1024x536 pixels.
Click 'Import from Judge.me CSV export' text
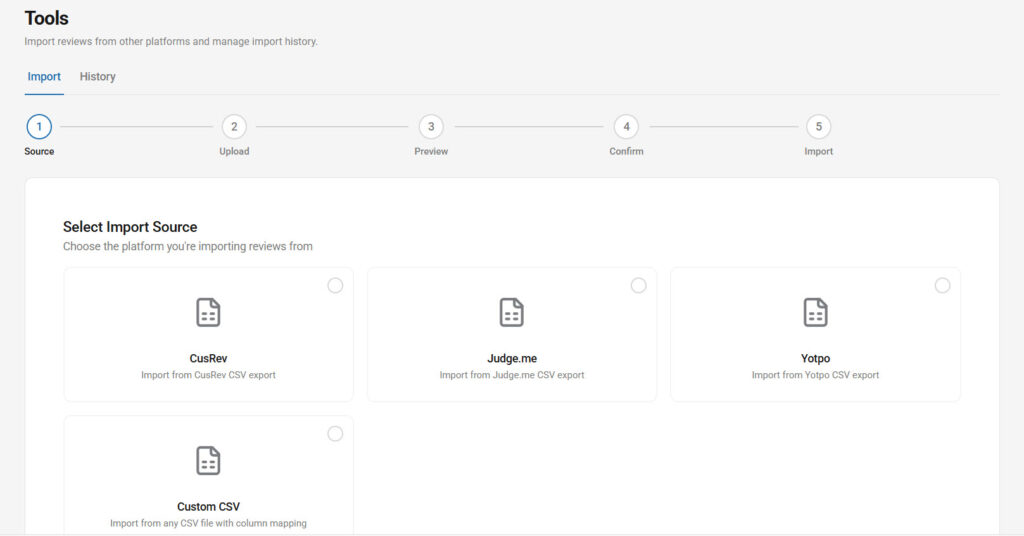tap(512, 375)
